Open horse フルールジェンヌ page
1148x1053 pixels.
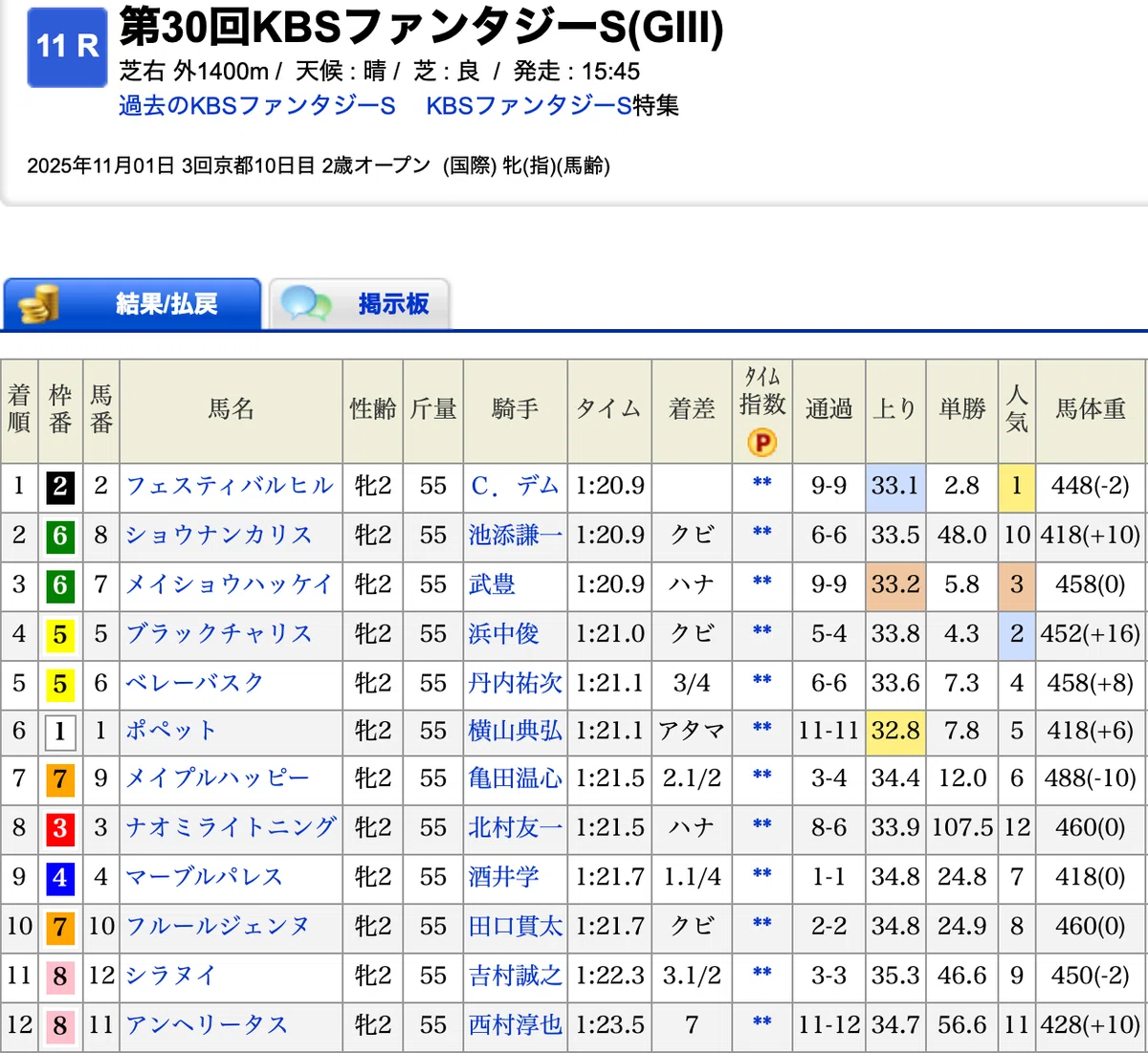coord(218,927)
